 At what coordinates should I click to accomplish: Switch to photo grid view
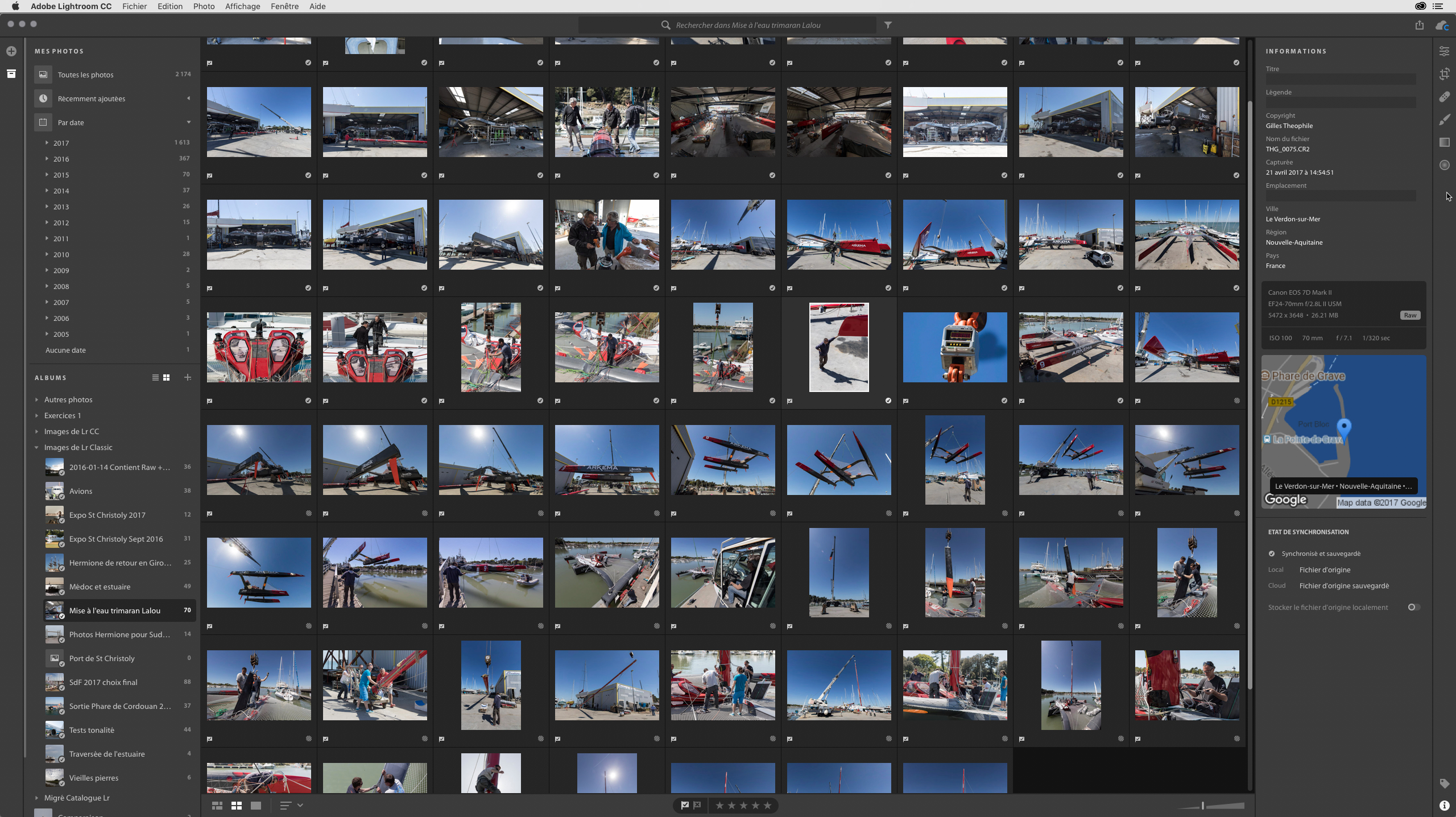click(x=217, y=806)
